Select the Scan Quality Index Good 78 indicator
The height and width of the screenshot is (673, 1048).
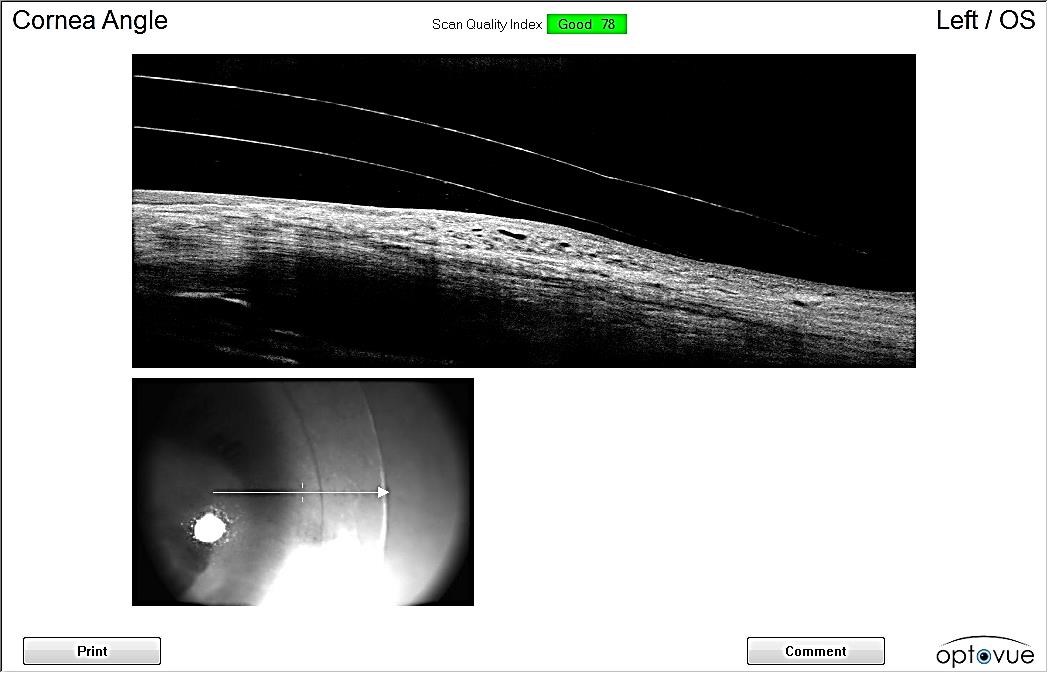[x=587, y=25]
